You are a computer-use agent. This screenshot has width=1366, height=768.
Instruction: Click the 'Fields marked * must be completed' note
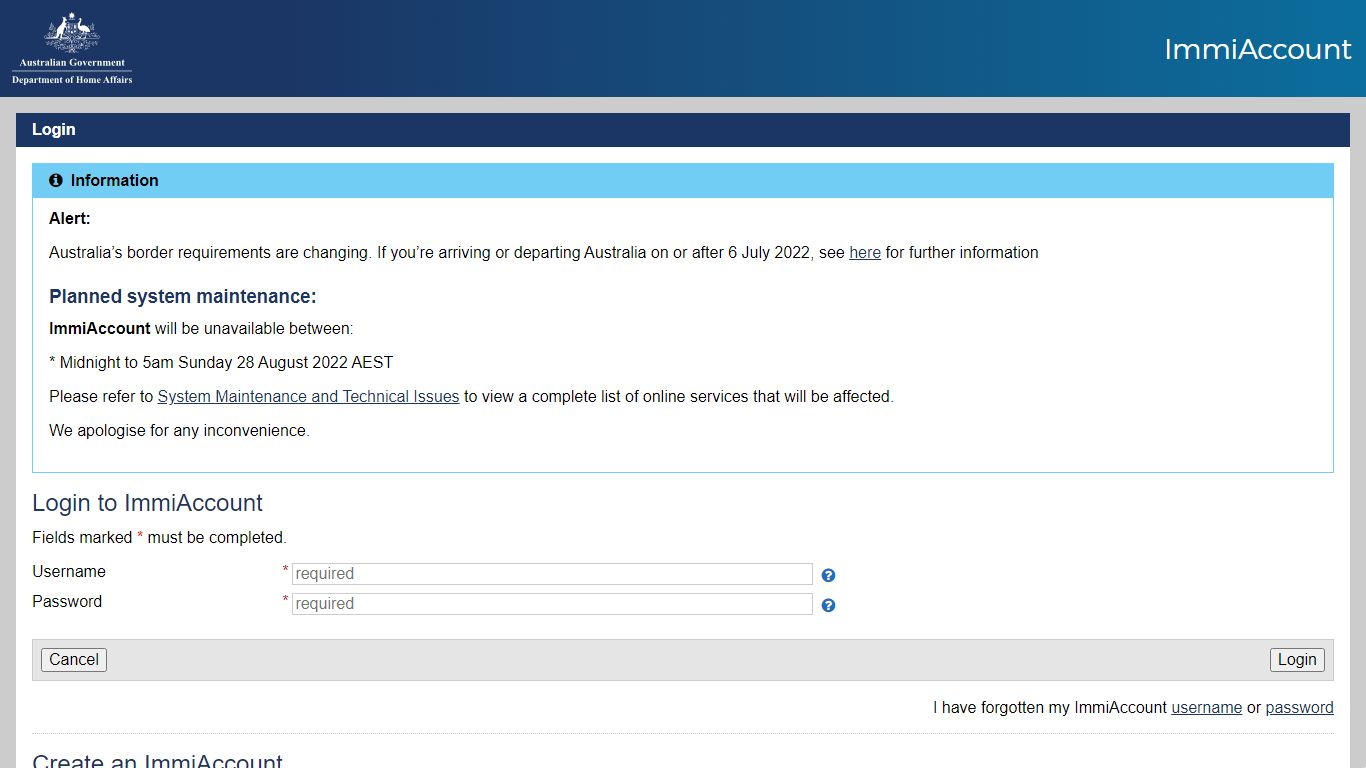pyautogui.click(x=159, y=538)
